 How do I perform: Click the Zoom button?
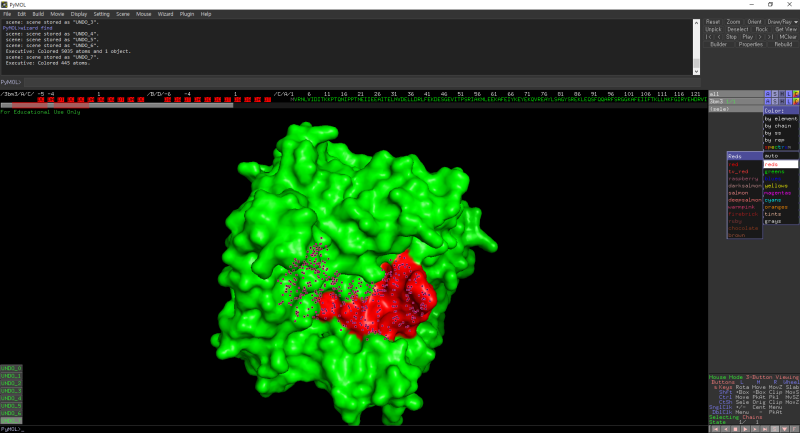[x=733, y=22]
